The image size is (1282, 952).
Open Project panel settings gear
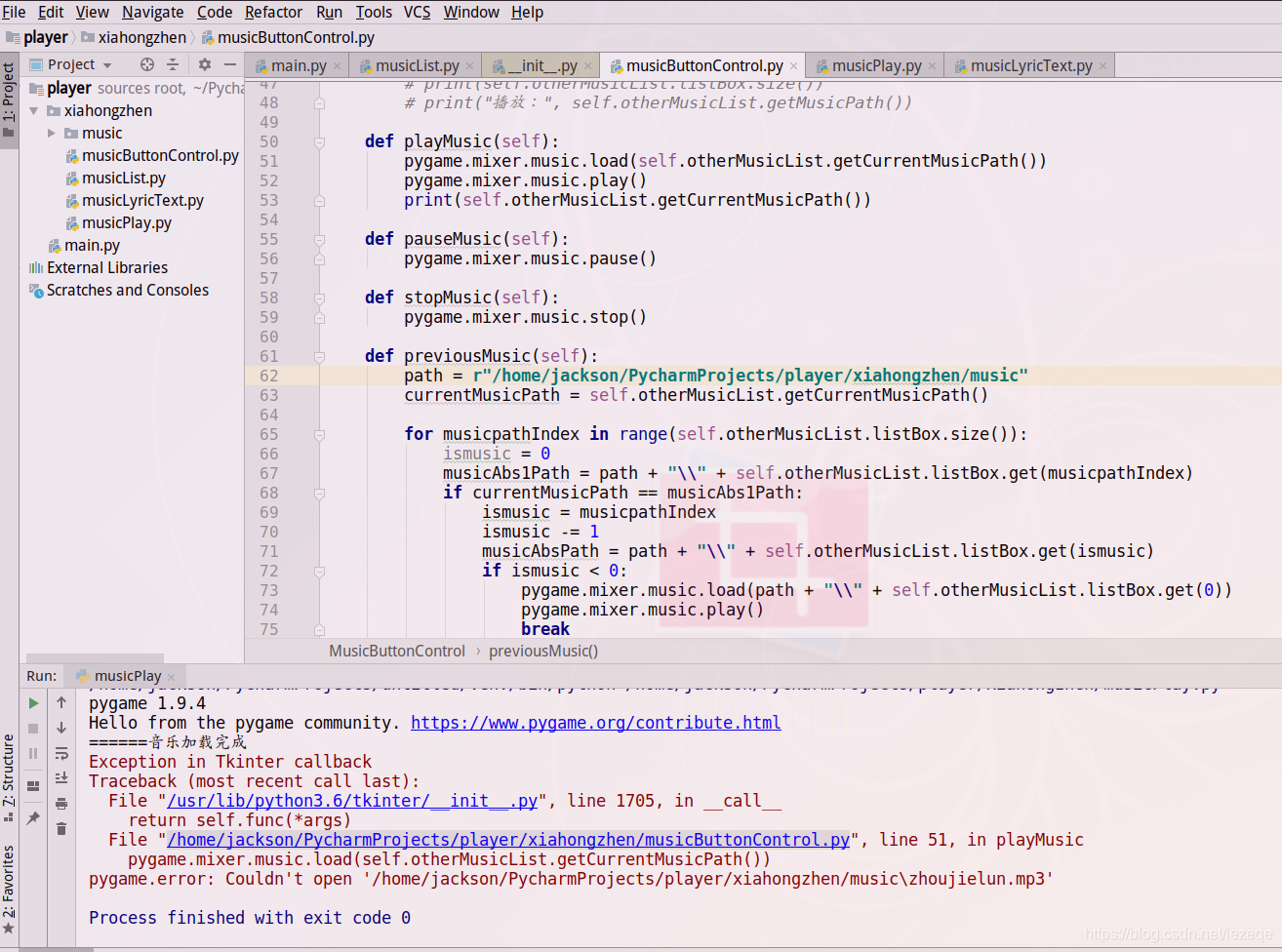205,64
